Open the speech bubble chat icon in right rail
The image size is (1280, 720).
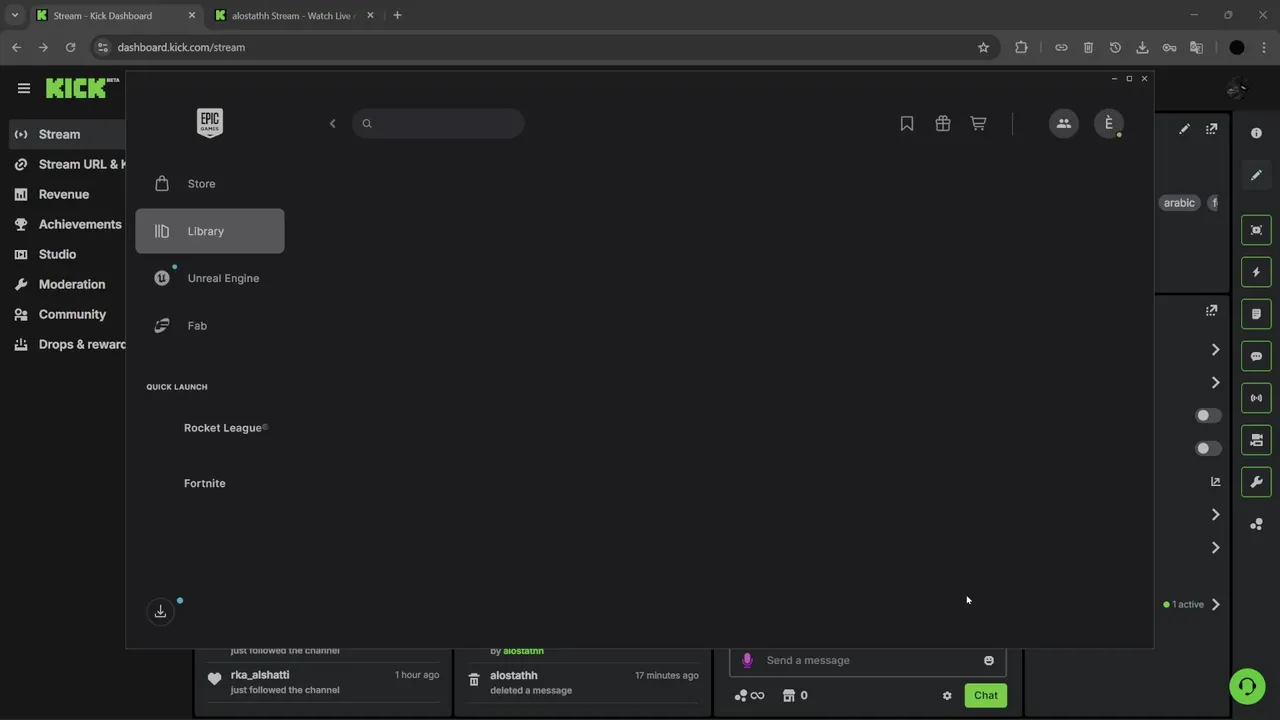[x=1257, y=356]
